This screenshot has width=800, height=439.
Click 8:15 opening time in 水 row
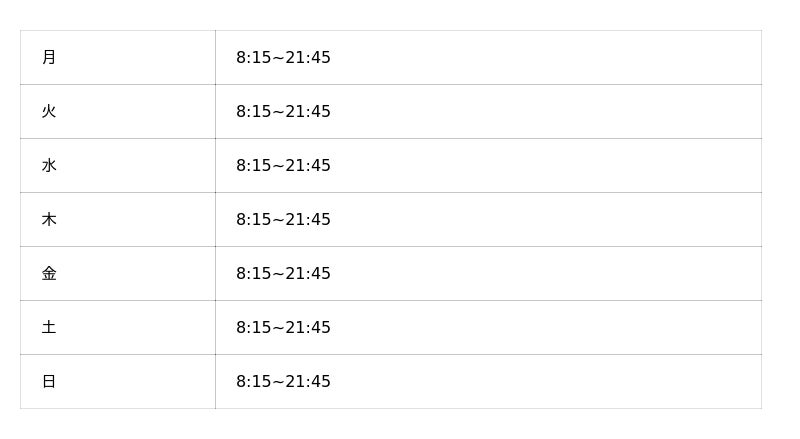pyautogui.click(x=253, y=166)
